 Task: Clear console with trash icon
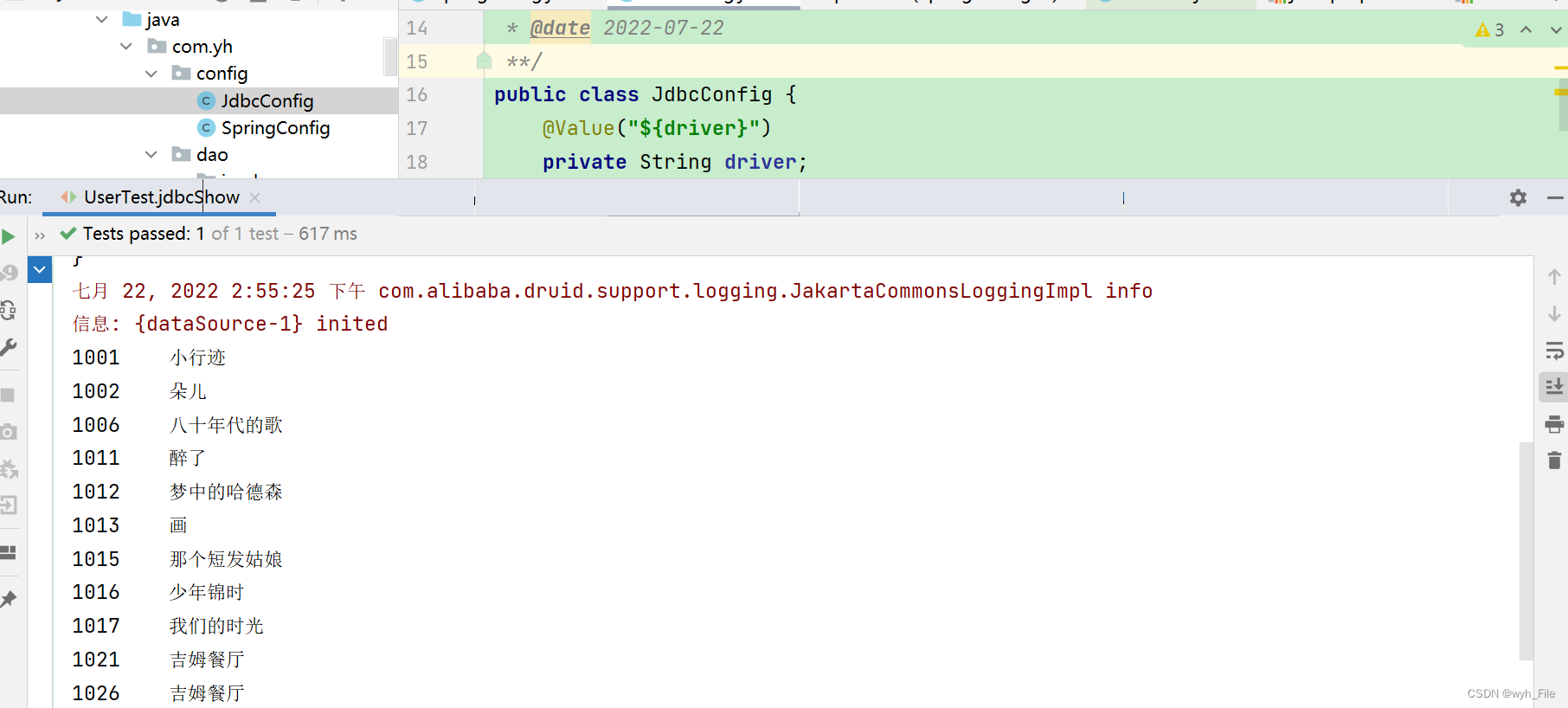pyautogui.click(x=1554, y=460)
